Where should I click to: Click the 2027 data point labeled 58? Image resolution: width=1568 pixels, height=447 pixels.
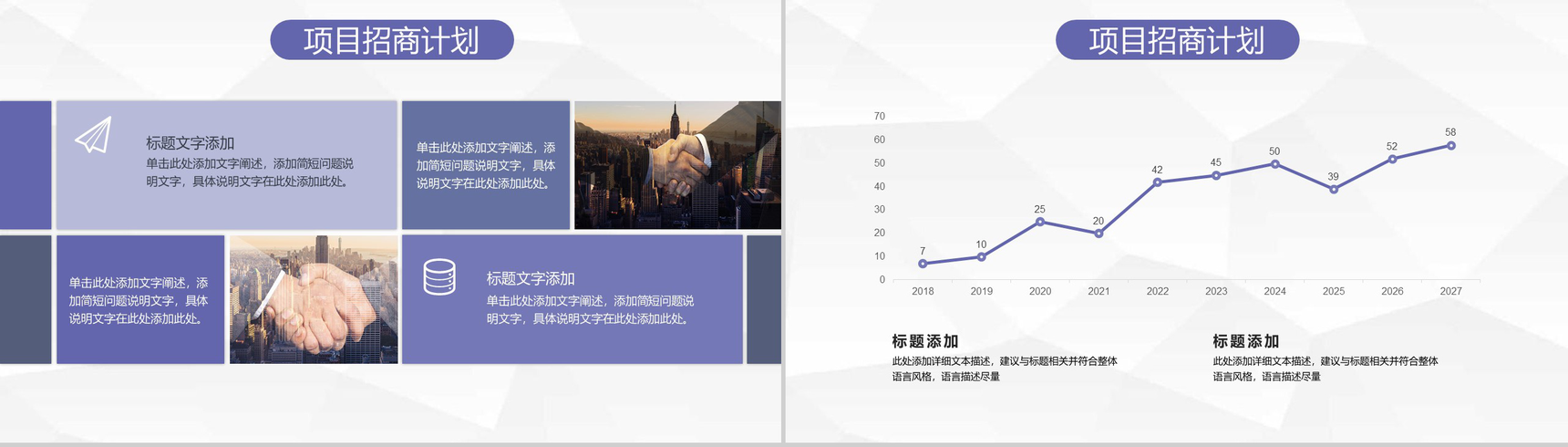pos(1450,145)
